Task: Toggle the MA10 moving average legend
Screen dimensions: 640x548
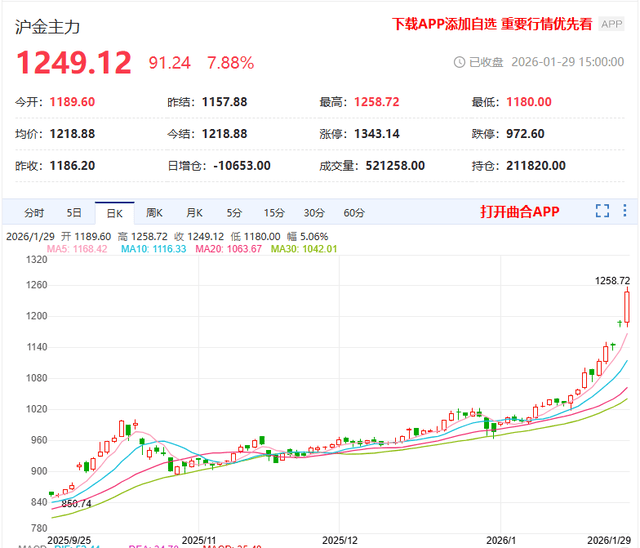Action: coord(155,249)
